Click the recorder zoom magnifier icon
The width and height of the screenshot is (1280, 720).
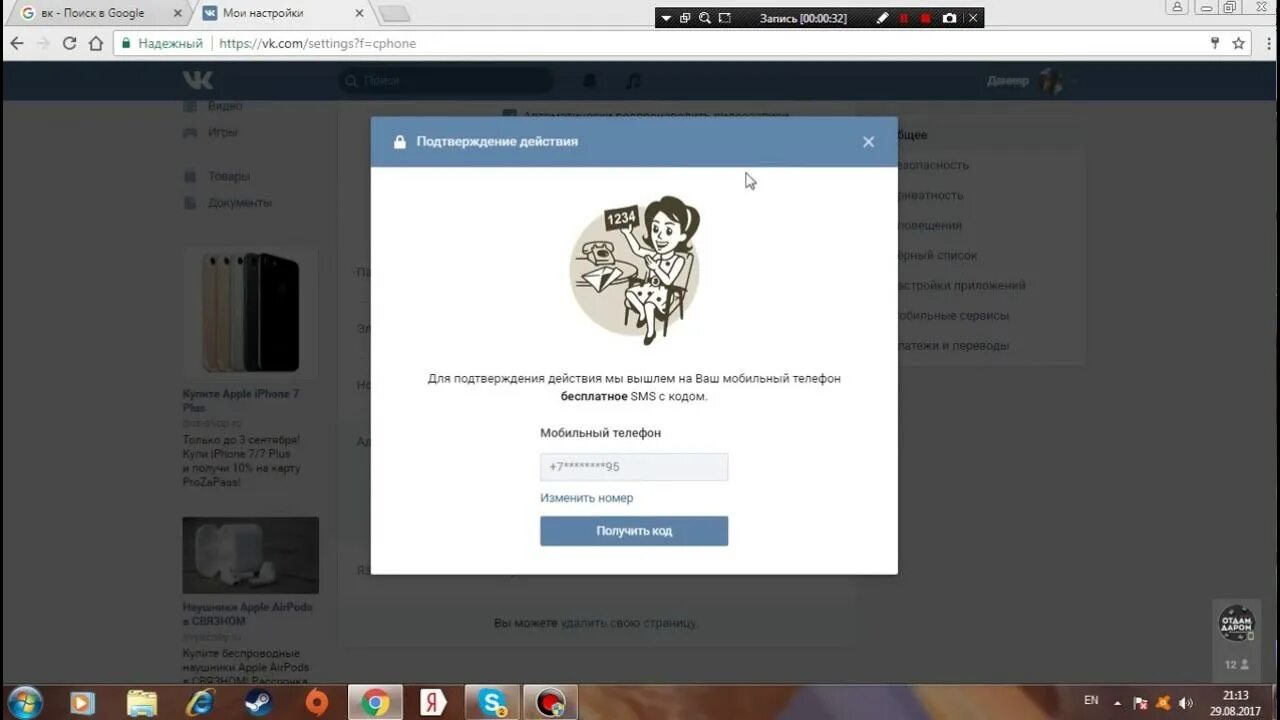pos(705,18)
